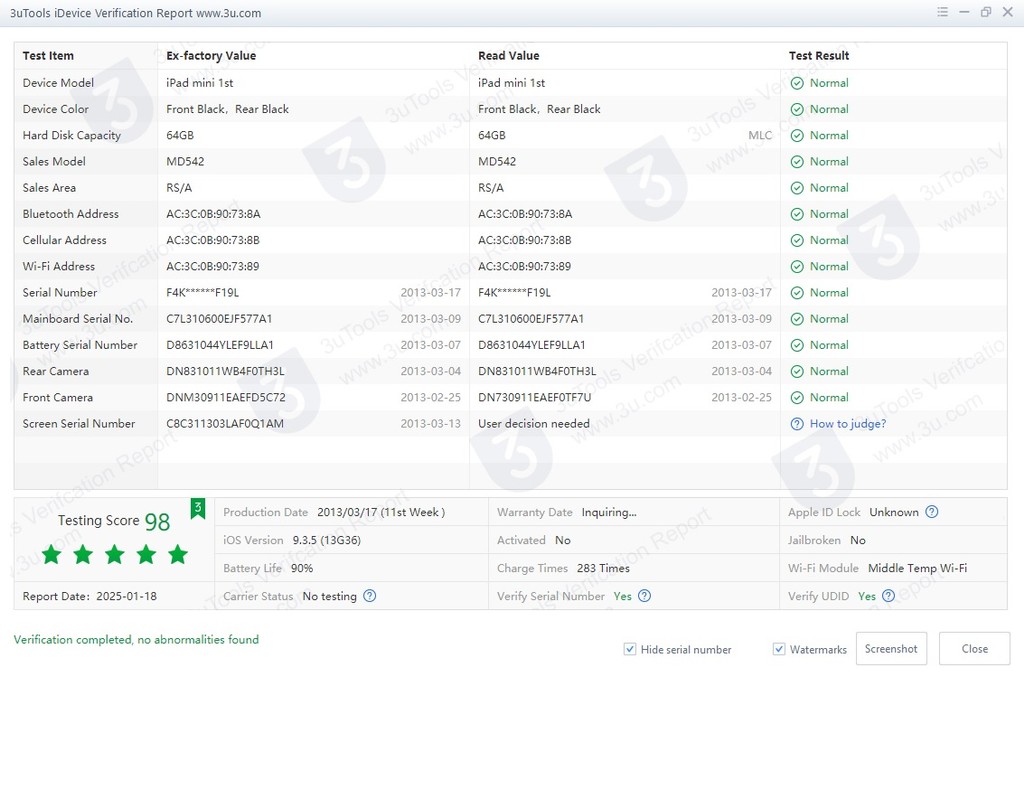Viewport: 1024px width, 810px height.
Task: Click the Normal check icon for Mainboard Serial No.
Action: [797, 319]
